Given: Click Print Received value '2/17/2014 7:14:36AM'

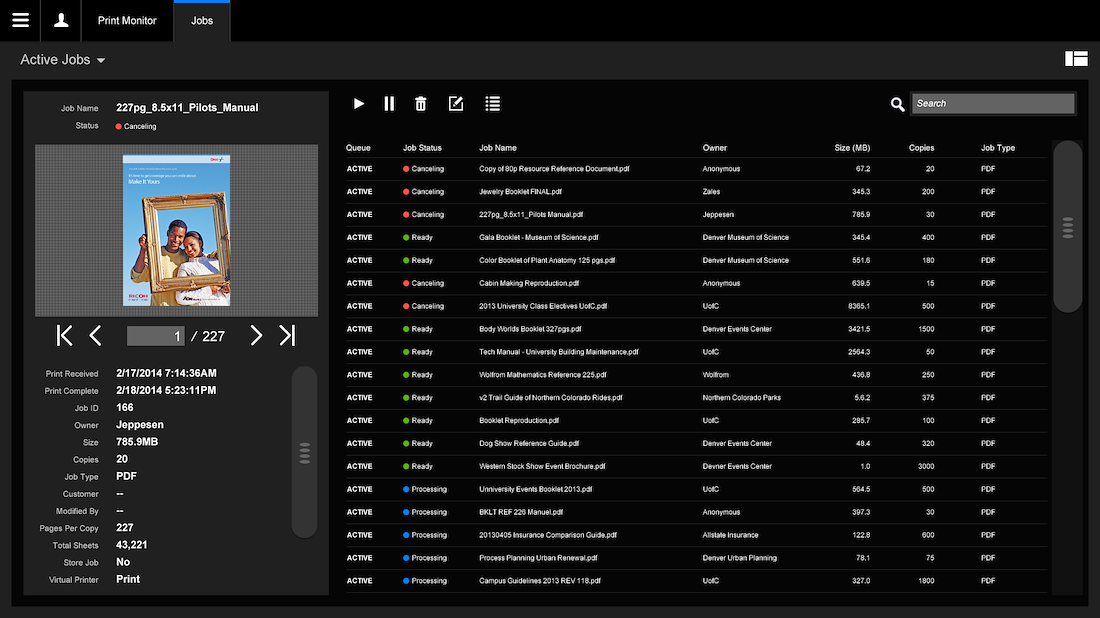Looking at the screenshot, I should (166, 373).
